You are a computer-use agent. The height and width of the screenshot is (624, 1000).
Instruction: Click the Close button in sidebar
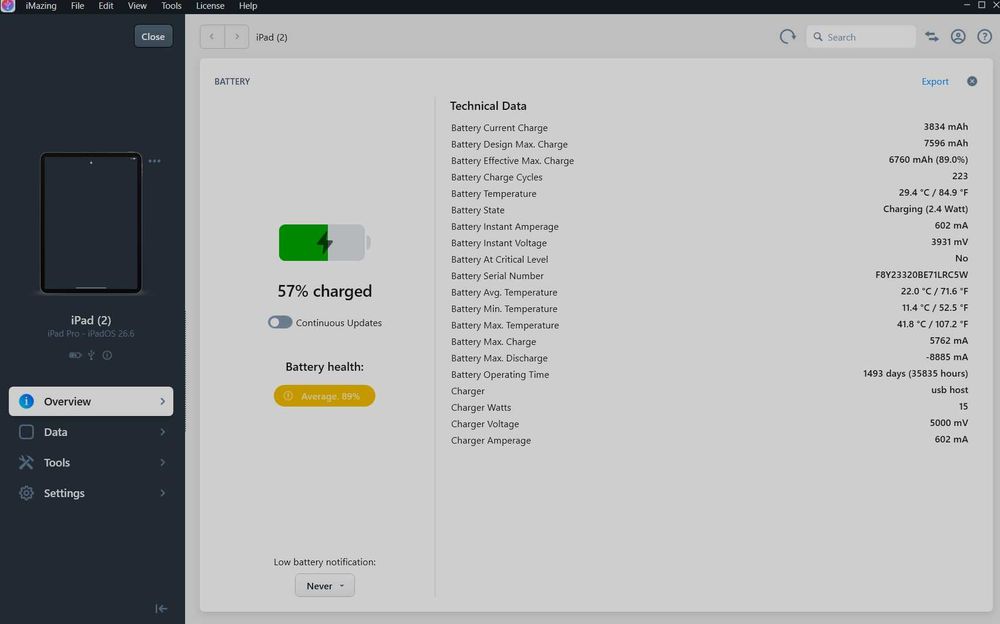[153, 36]
